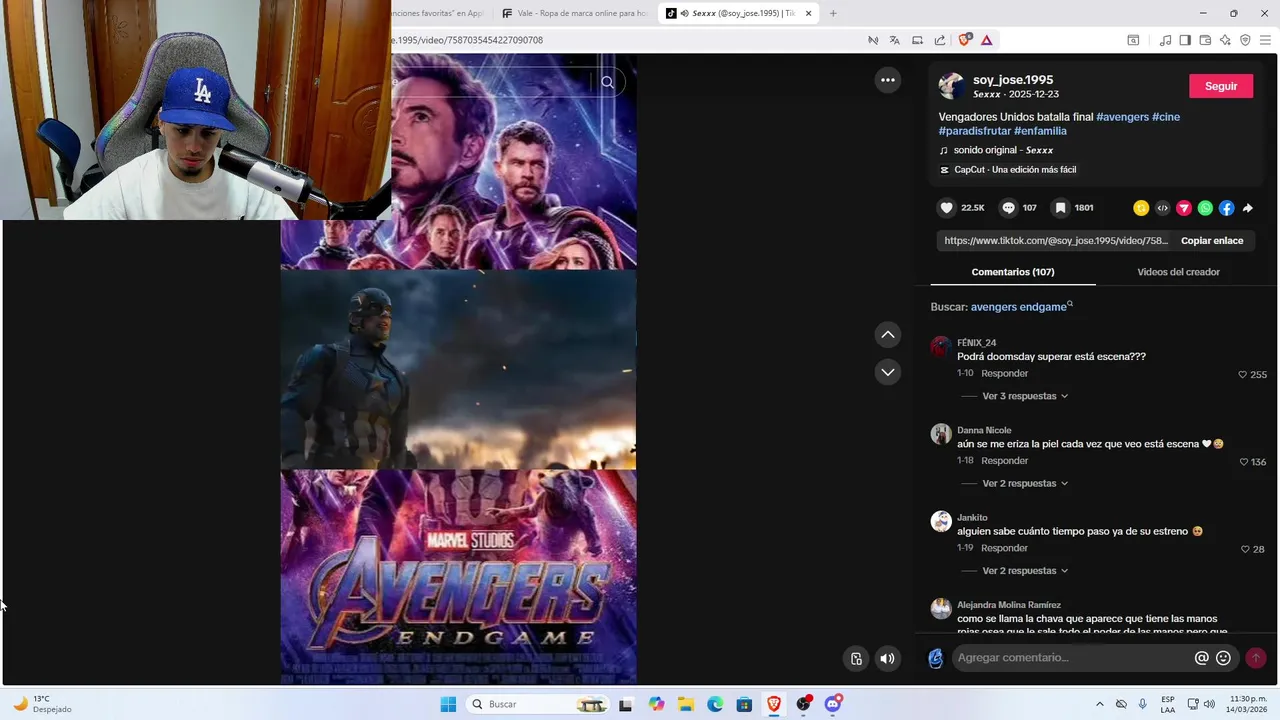Switch to the Vale - Ropa de marca tab
The image size is (1280, 720).
(575, 13)
